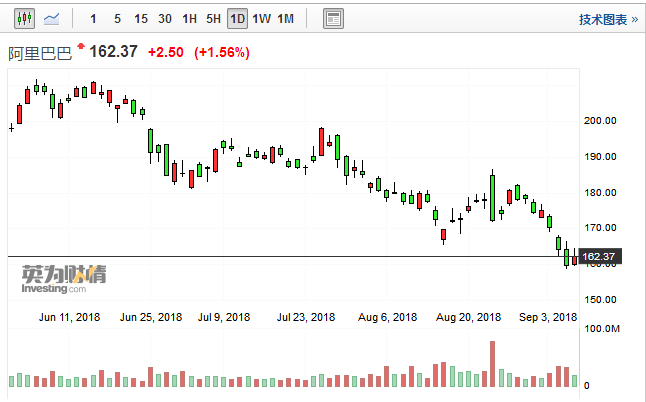
Task: Select the 30 minute interval
Action: pos(165,19)
